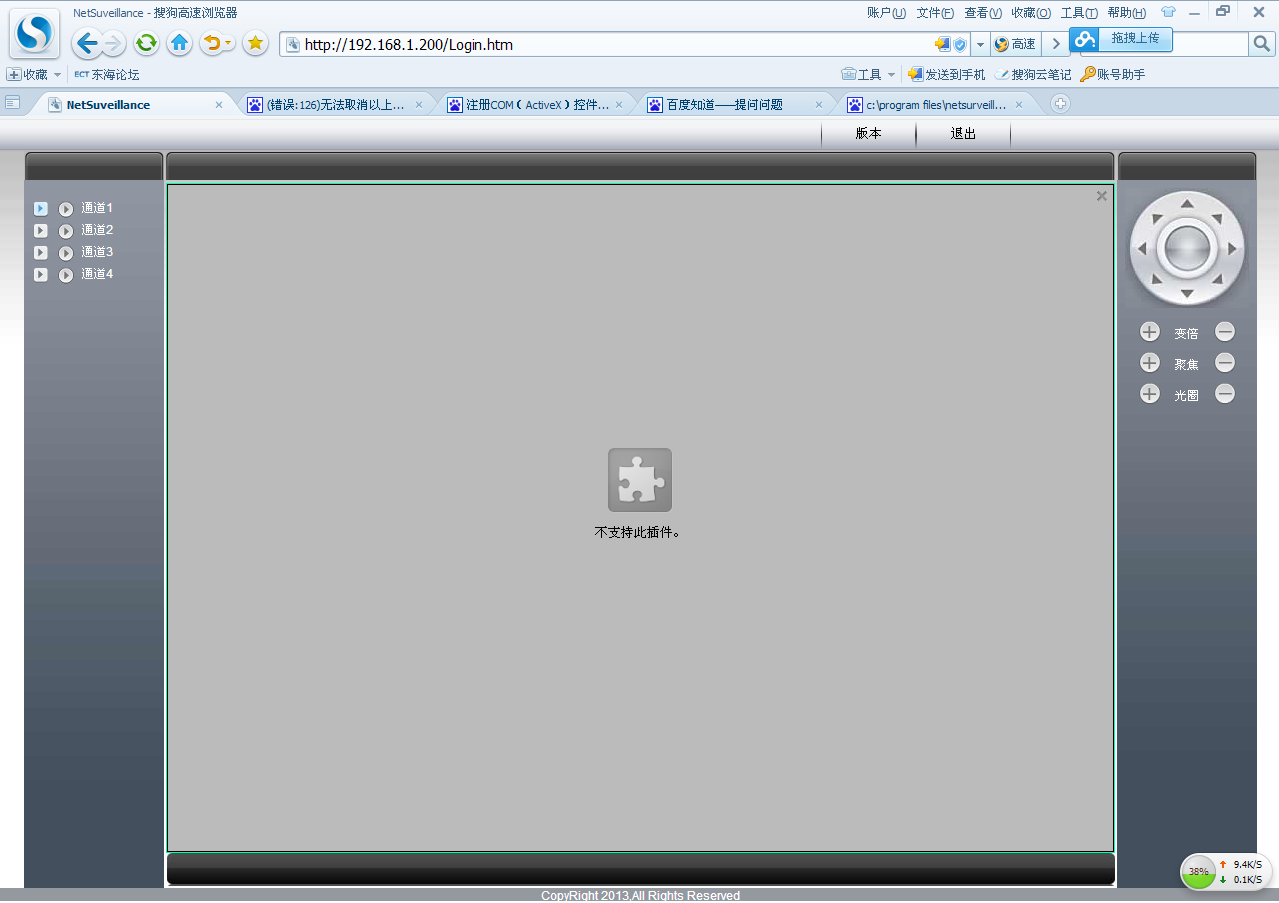Open the 查看 menu
This screenshot has width=1279, height=903.
point(982,13)
